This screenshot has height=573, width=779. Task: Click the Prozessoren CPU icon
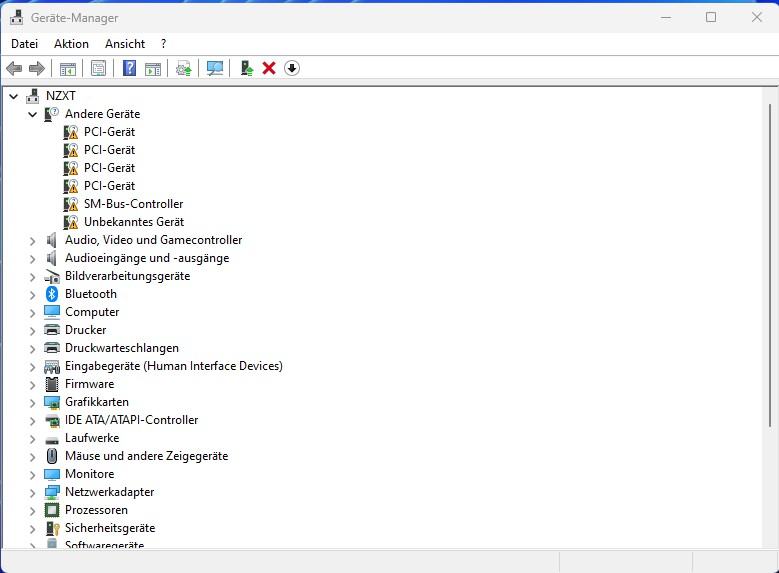point(52,510)
